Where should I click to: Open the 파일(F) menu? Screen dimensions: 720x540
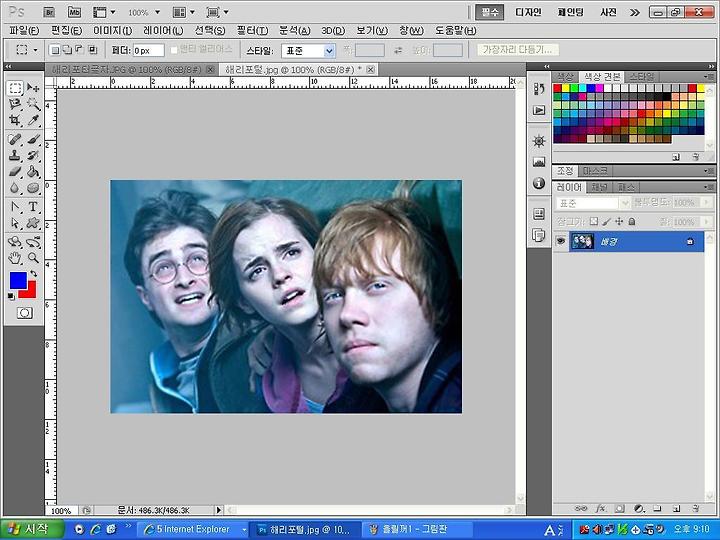click(24, 31)
